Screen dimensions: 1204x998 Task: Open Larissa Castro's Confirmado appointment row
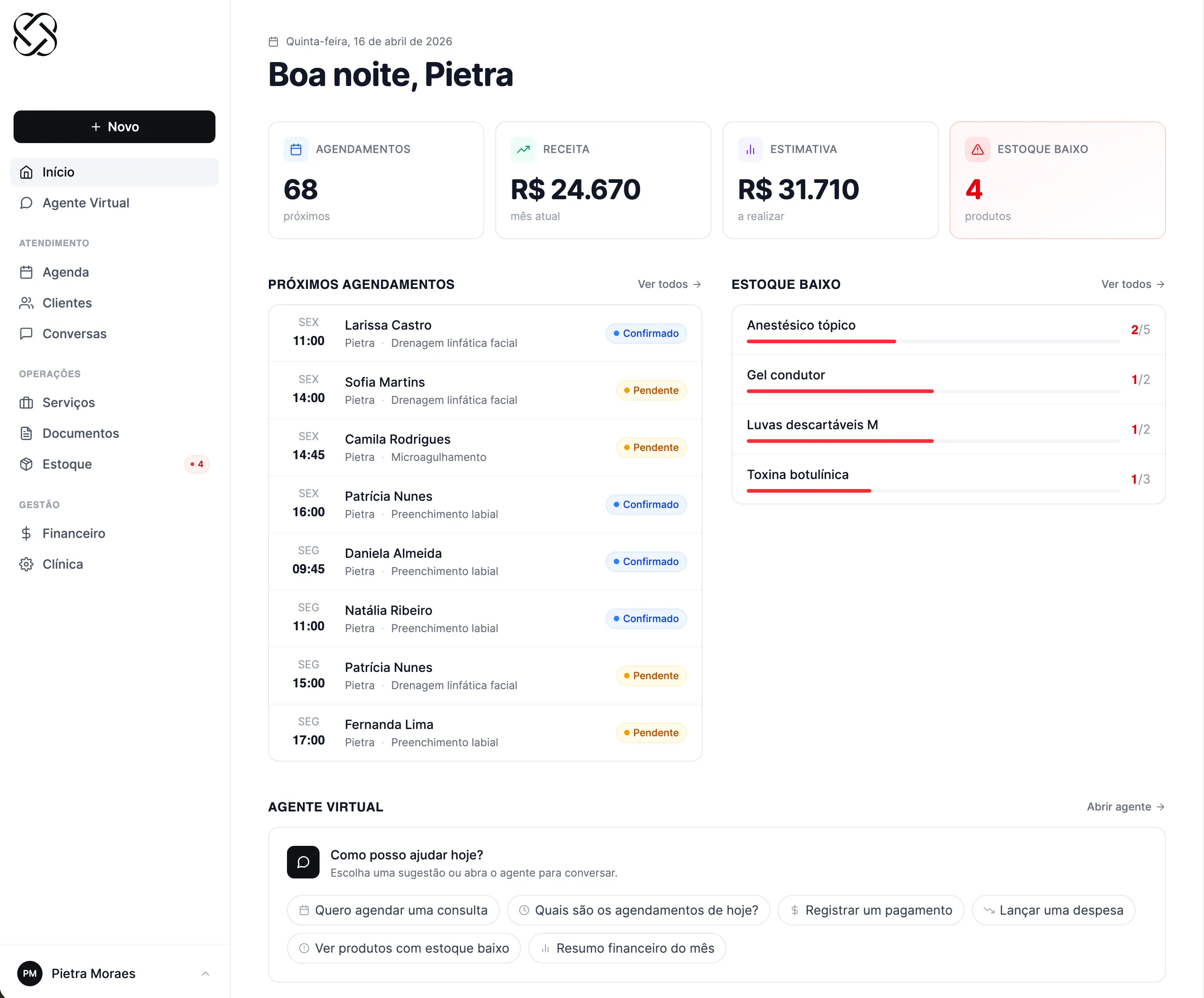click(x=484, y=333)
